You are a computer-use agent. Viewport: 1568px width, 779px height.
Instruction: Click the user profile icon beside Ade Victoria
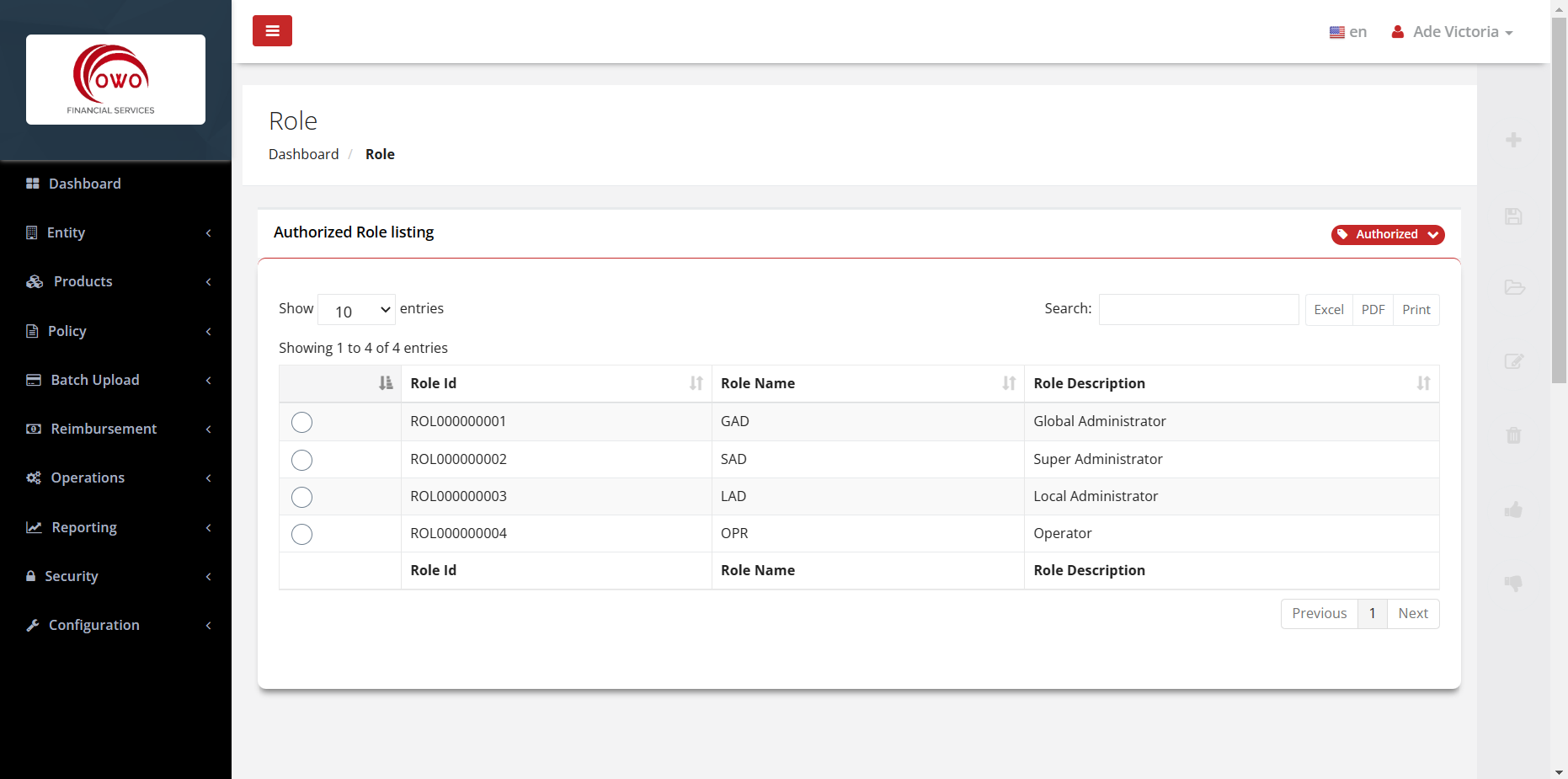[x=1398, y=32]
